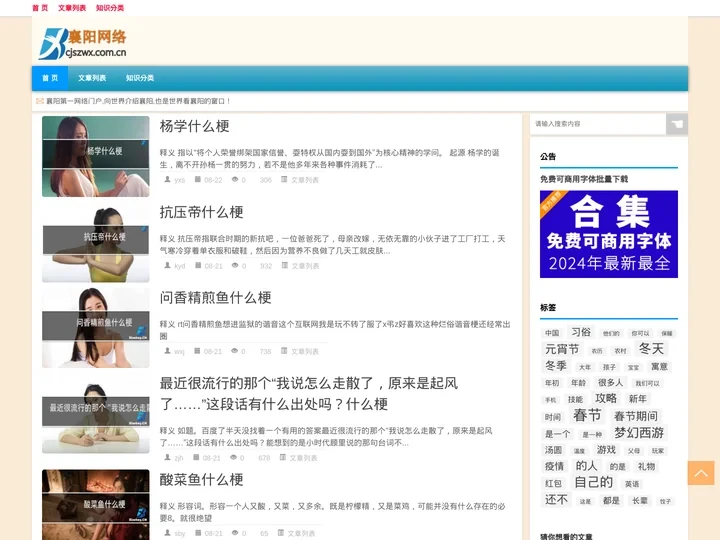Select the 英语 tag
The height and width of the screenshot is (540, 720).
click(x=632, y=484)
